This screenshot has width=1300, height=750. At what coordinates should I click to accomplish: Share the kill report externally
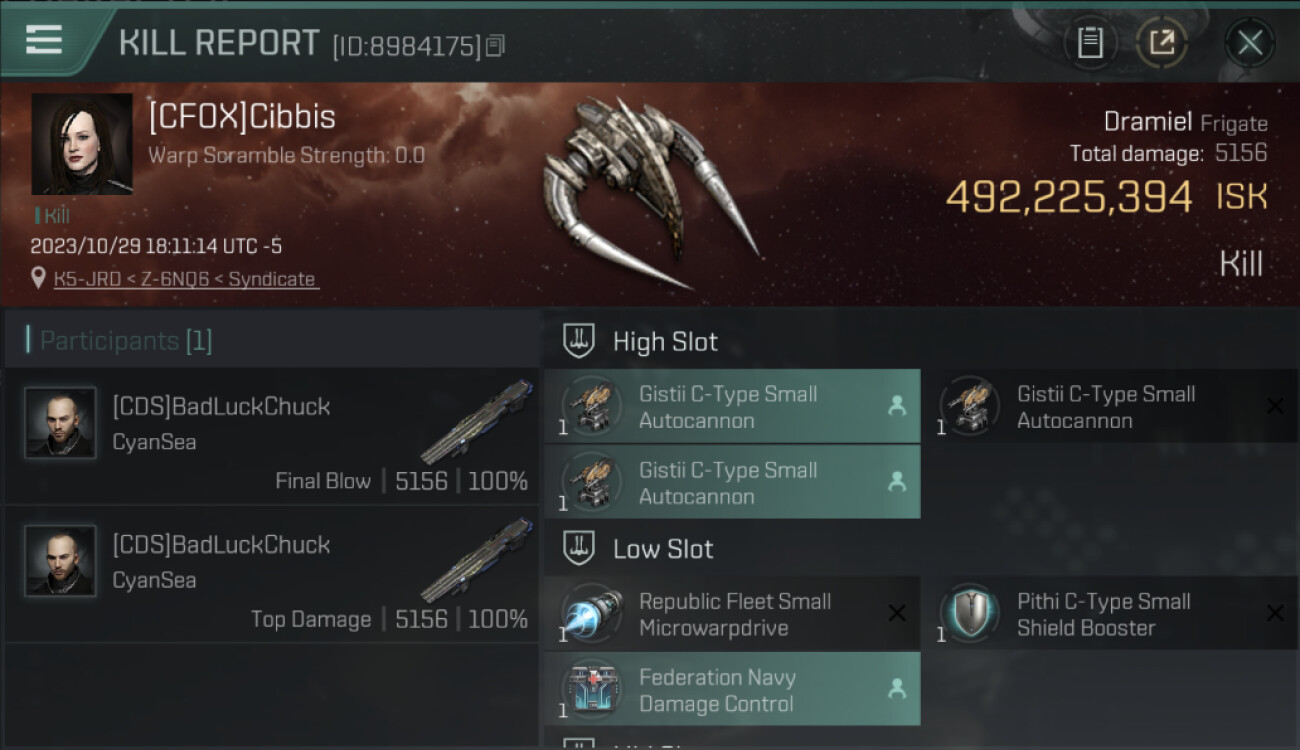(1162, 43)
